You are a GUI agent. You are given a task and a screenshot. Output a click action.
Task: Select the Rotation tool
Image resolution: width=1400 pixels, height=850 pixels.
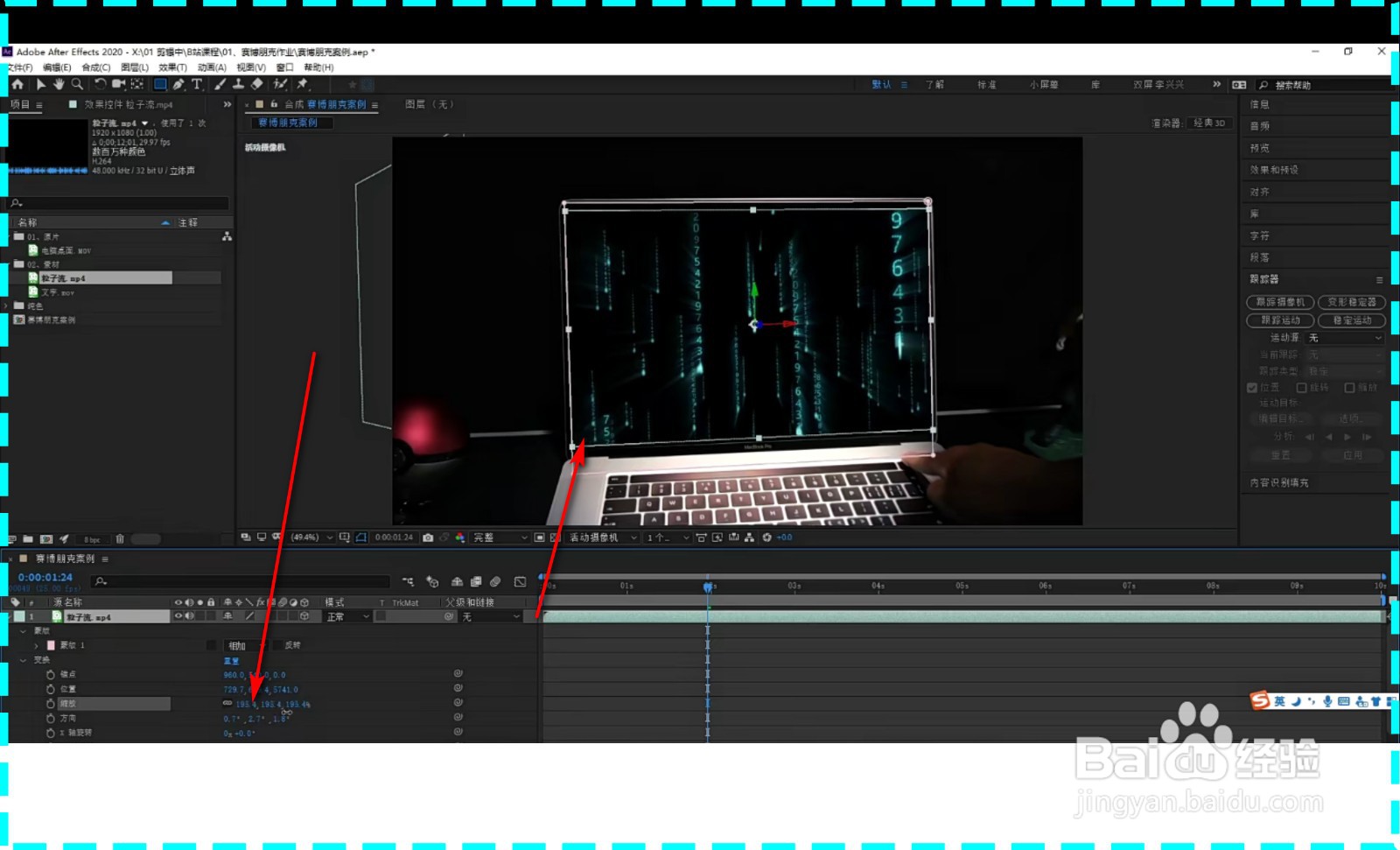click(x=100, y=84)
